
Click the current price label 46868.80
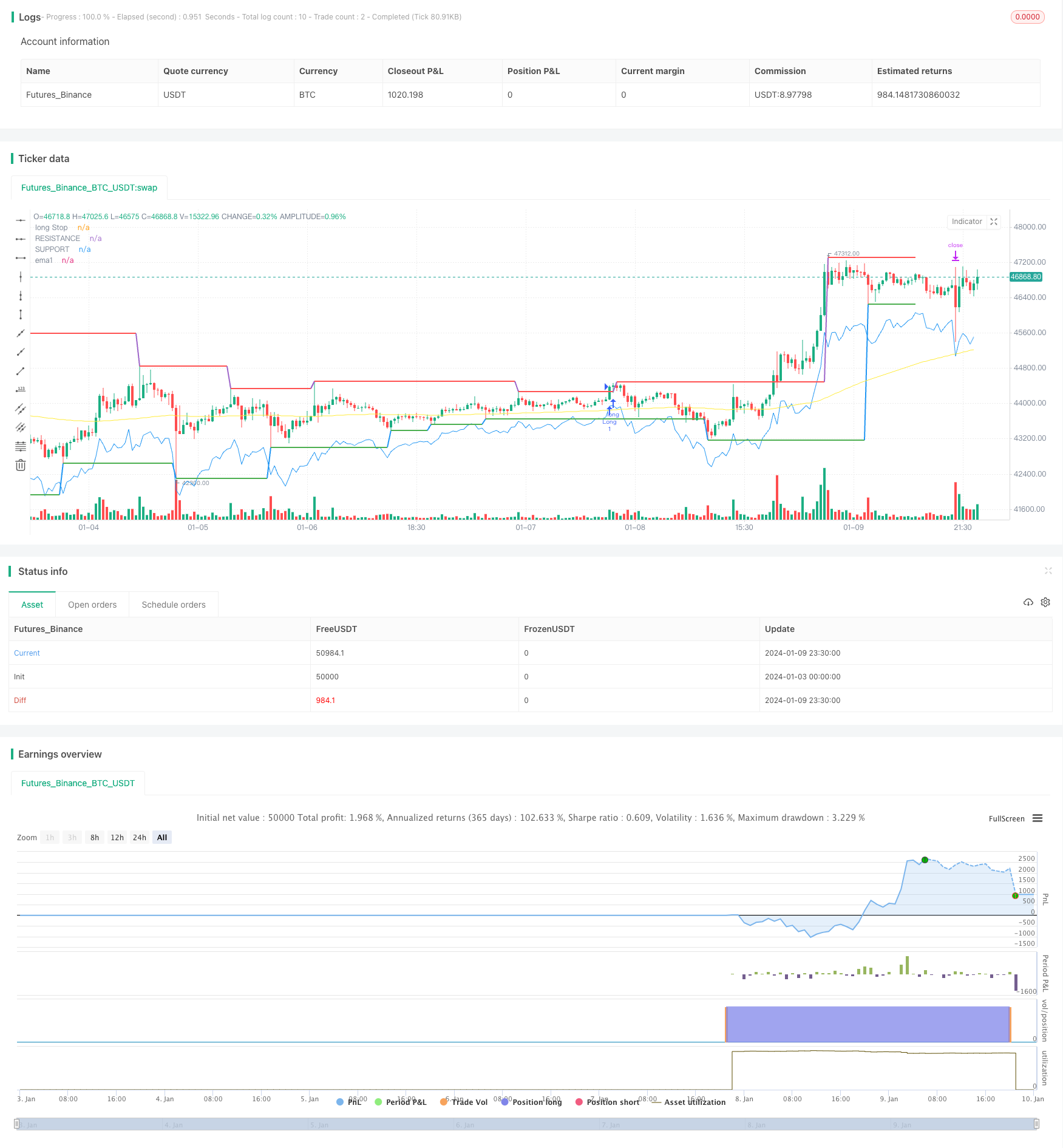click(1026, 277)
